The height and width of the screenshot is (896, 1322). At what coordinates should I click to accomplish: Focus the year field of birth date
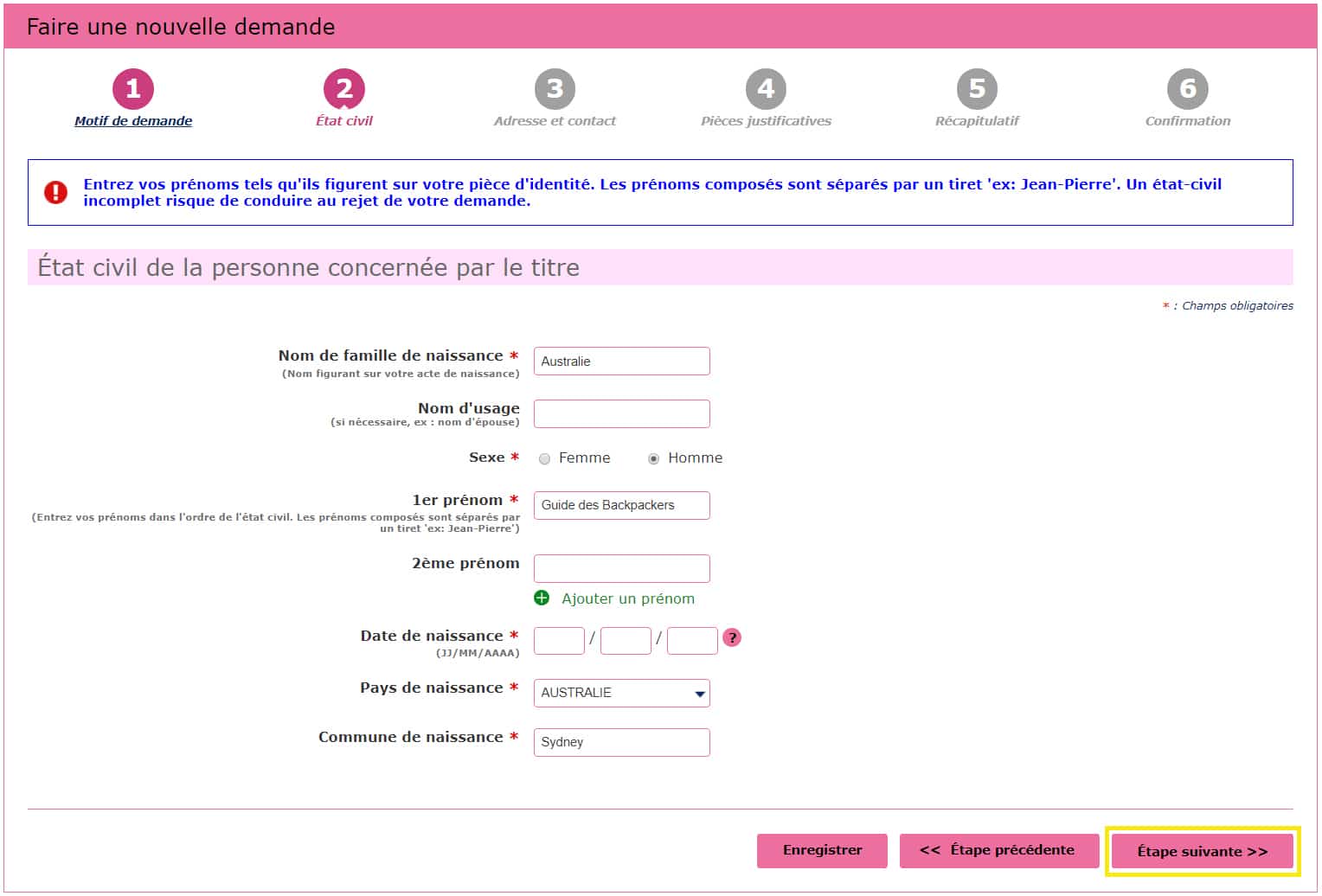[x=692, y=641]
